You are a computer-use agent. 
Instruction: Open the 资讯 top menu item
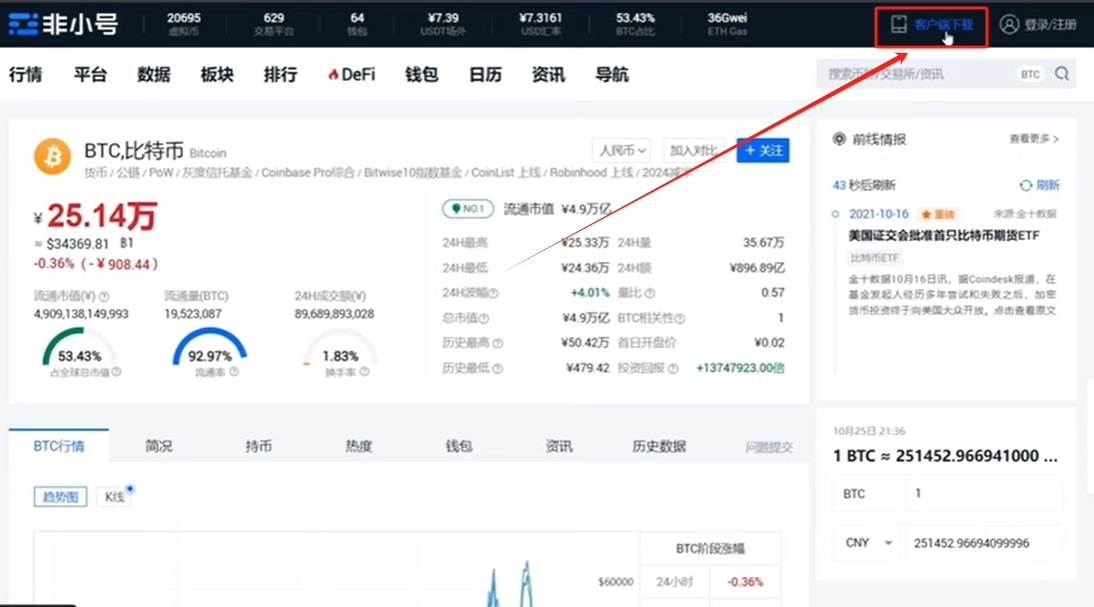[x=548, y=75]
